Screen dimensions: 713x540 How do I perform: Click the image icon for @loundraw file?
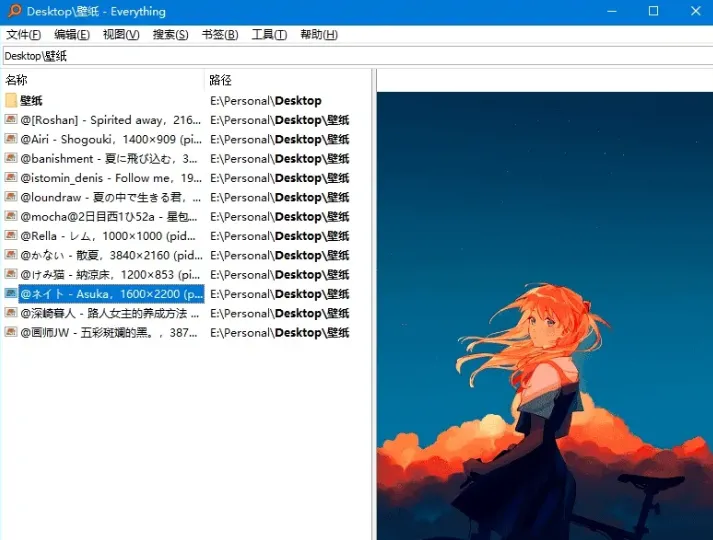(x=11, y=197)
